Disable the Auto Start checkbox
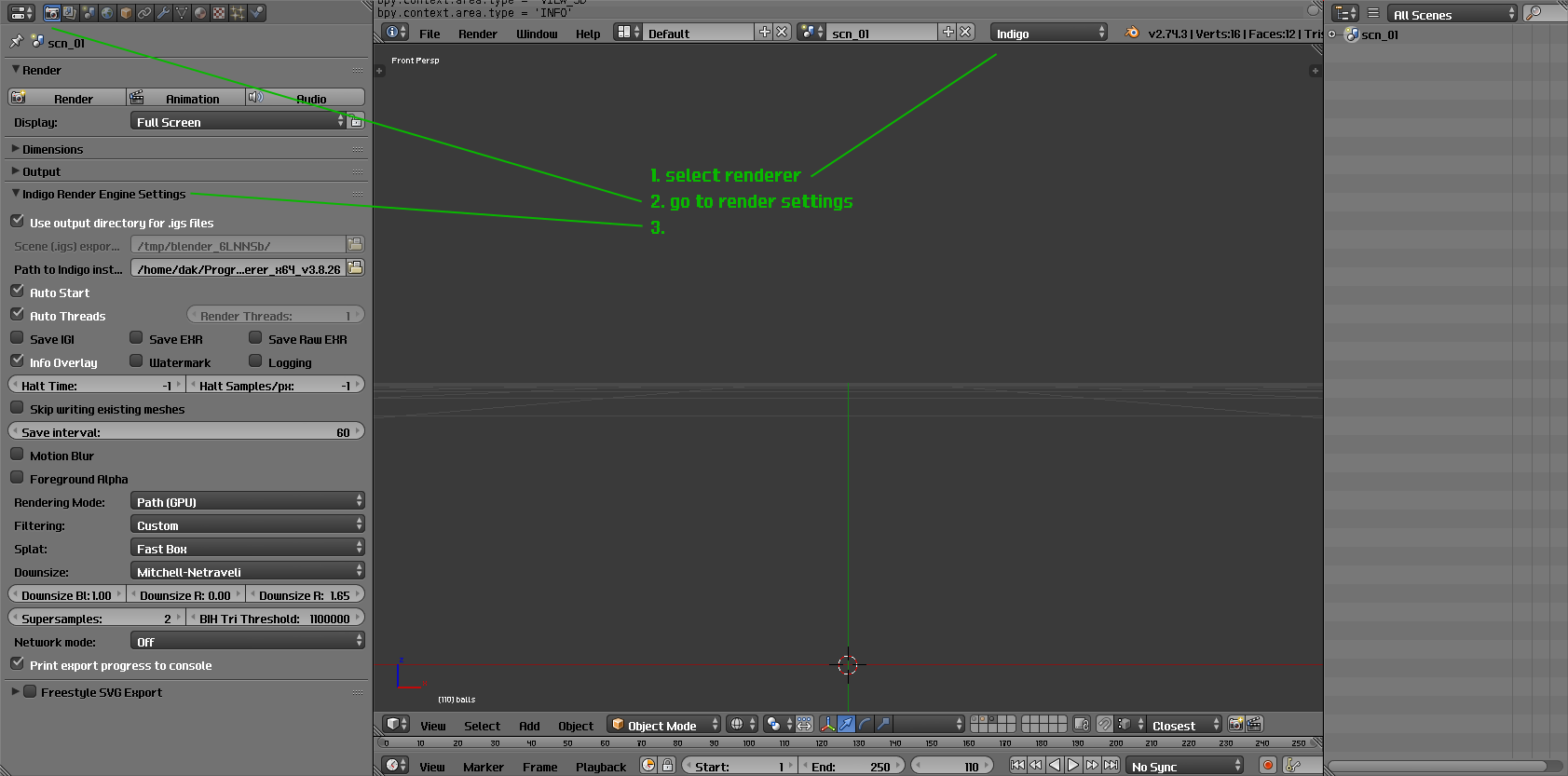This screenshot has width=1568, height=776. tap(18, 292)
